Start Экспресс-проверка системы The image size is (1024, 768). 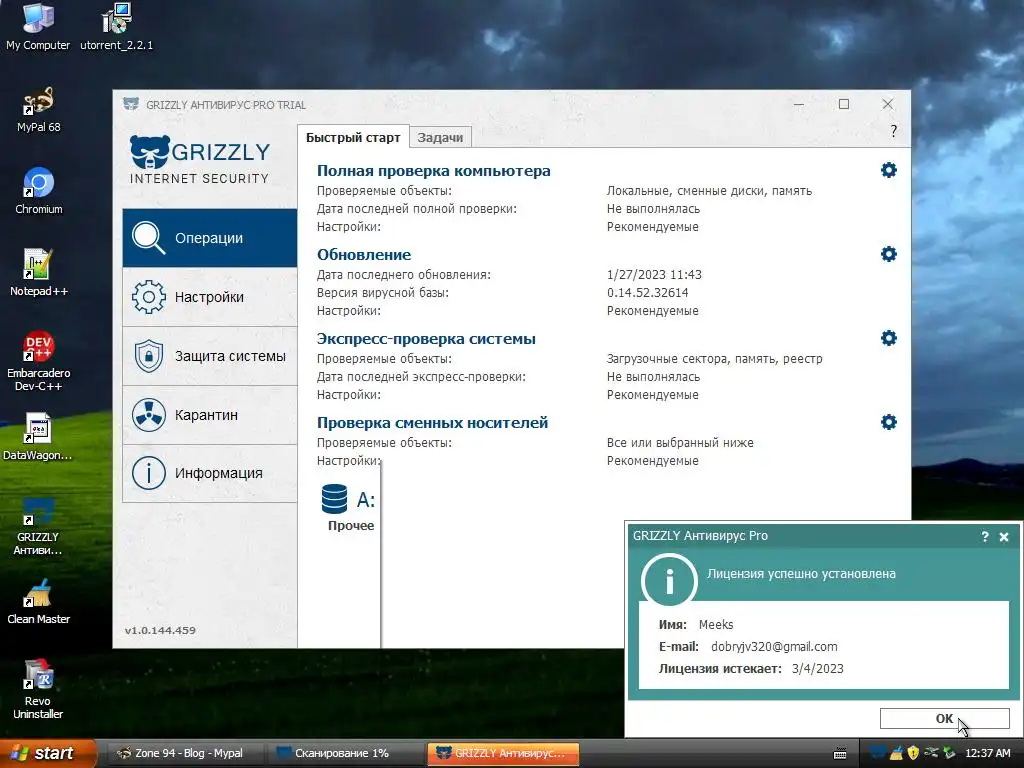426,339
